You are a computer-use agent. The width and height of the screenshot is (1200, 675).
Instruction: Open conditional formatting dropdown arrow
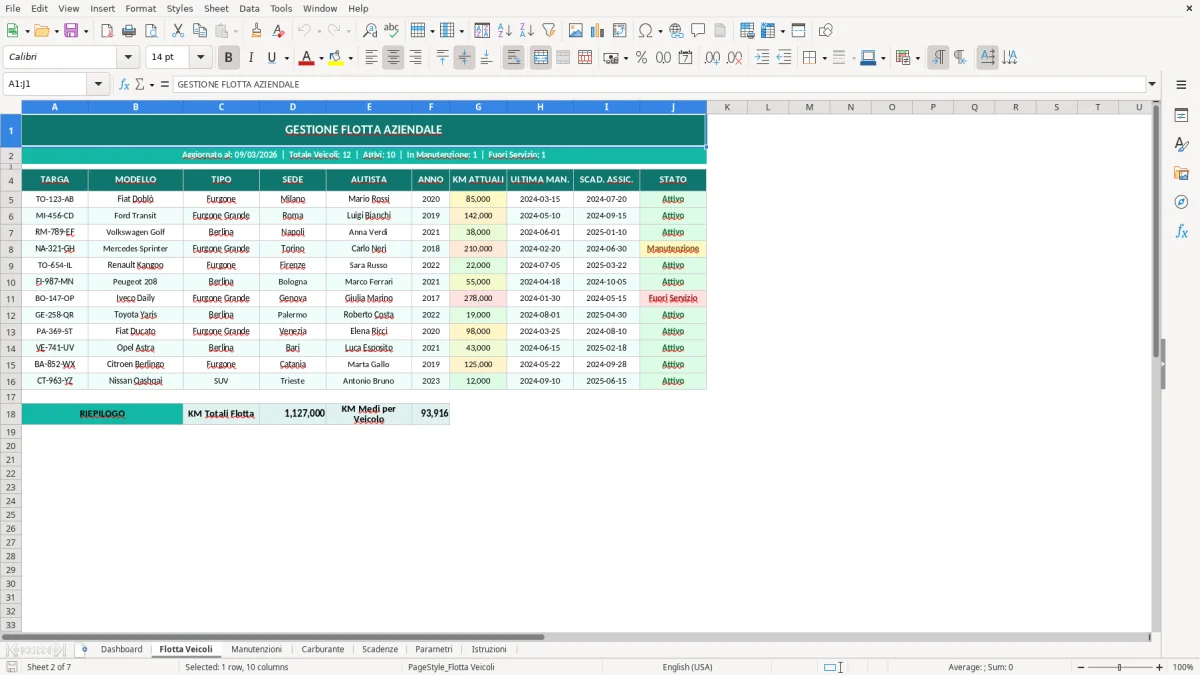click(x=917, y=58)
